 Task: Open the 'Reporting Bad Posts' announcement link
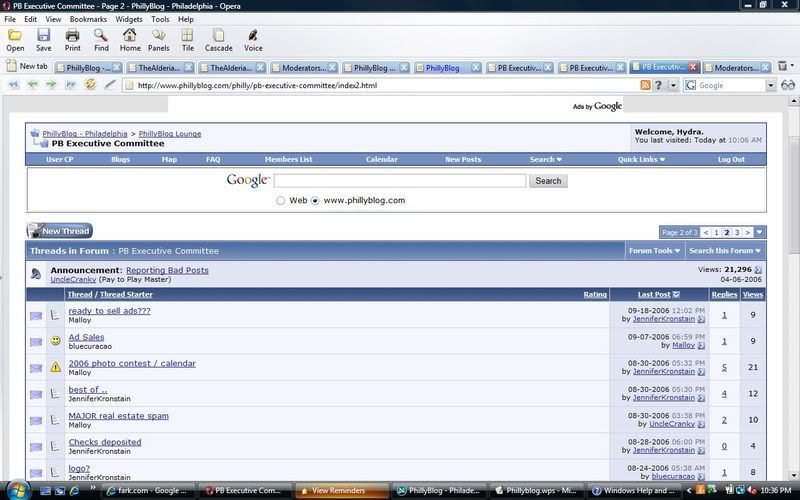click(x=167, y=270)
